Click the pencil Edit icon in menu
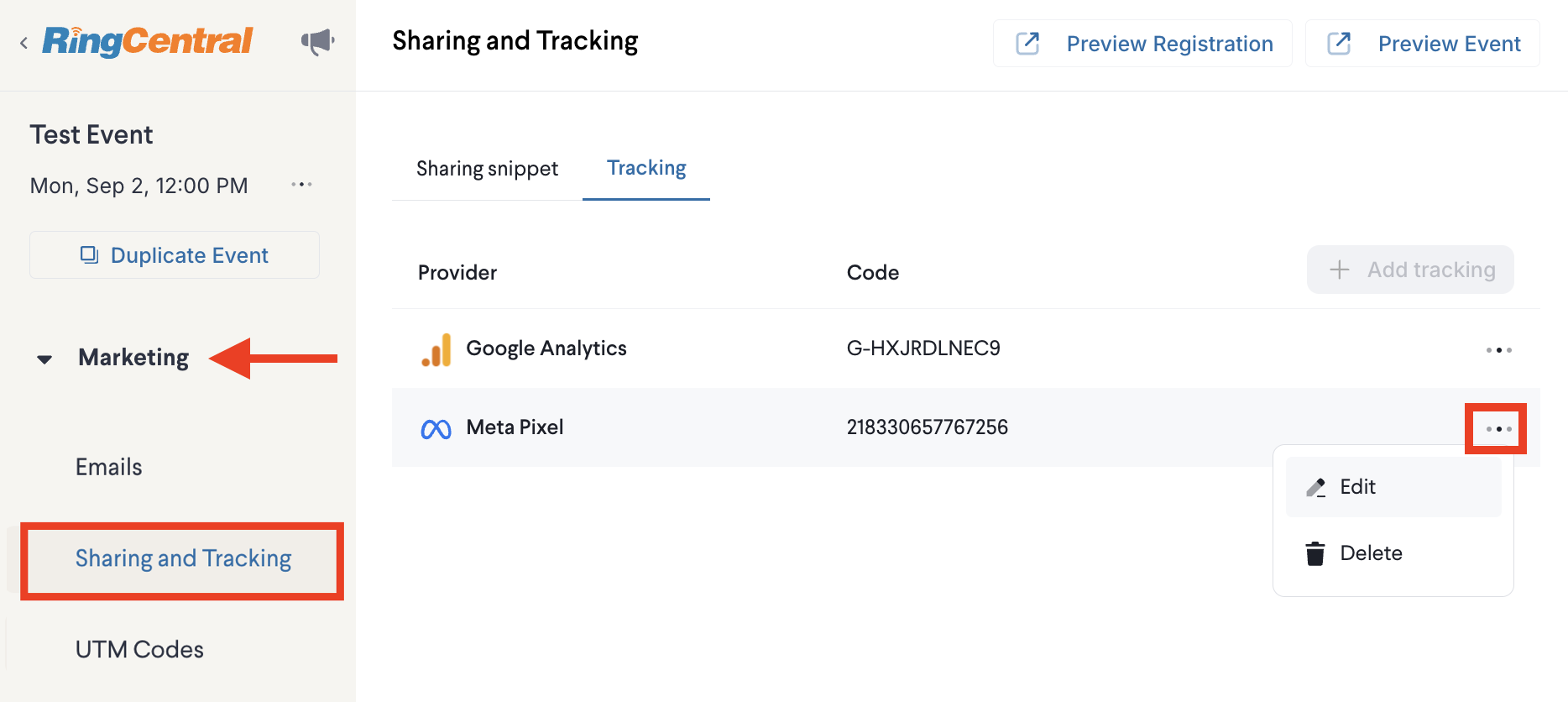The height and width of the screenshot is (702, 1568). pyautogui.click(x=1315, y=487)
